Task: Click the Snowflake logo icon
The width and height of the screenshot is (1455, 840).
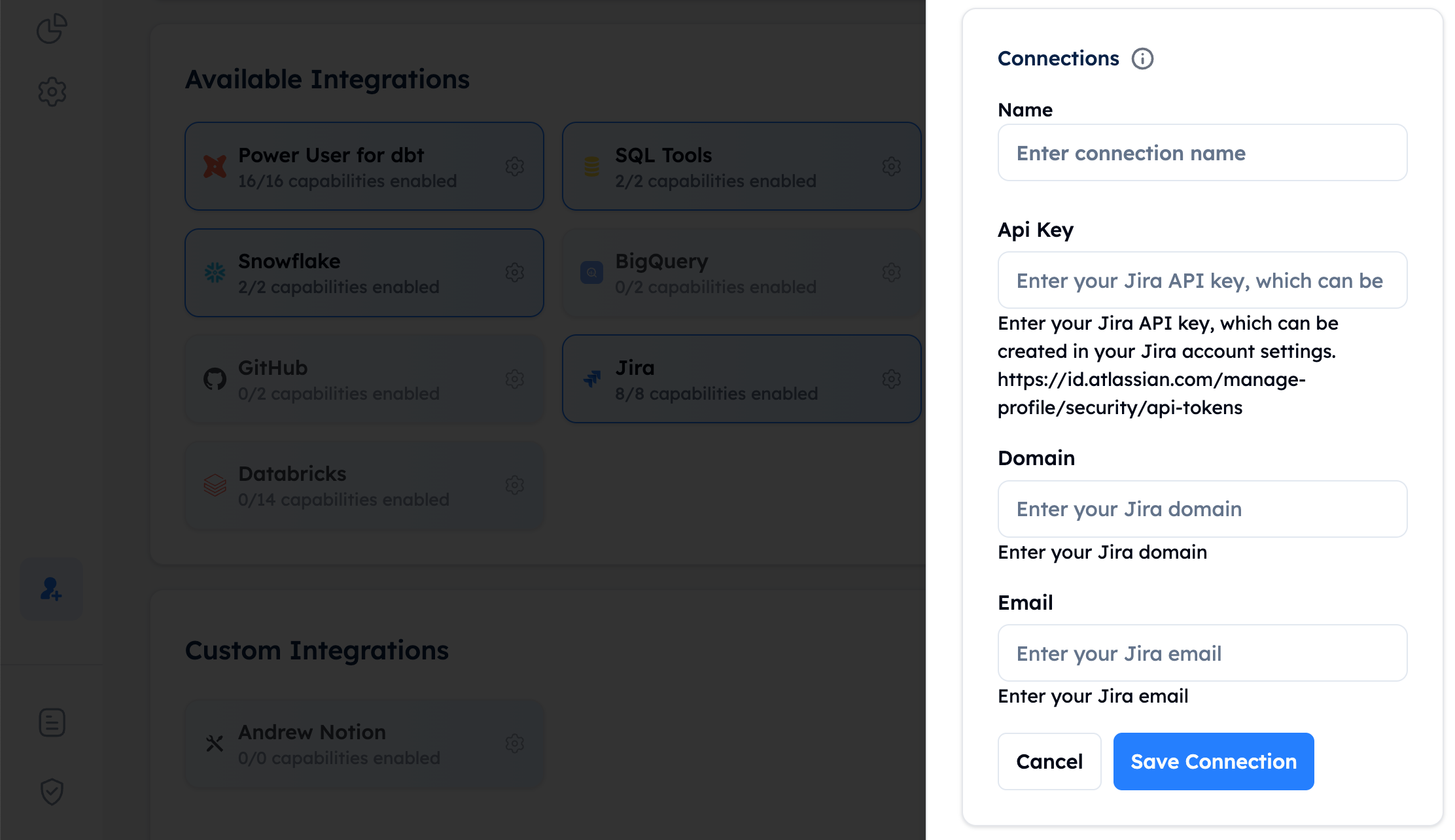Action: (215, 272)
